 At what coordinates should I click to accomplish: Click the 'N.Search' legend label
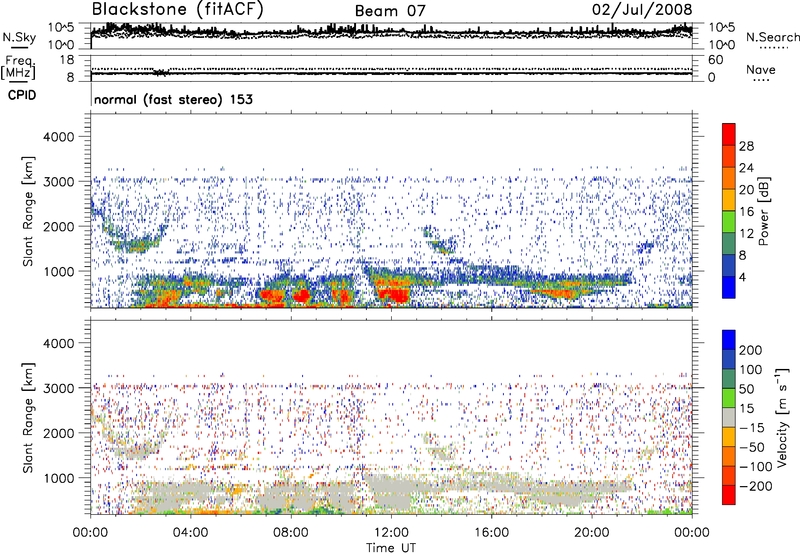[772, 37]
